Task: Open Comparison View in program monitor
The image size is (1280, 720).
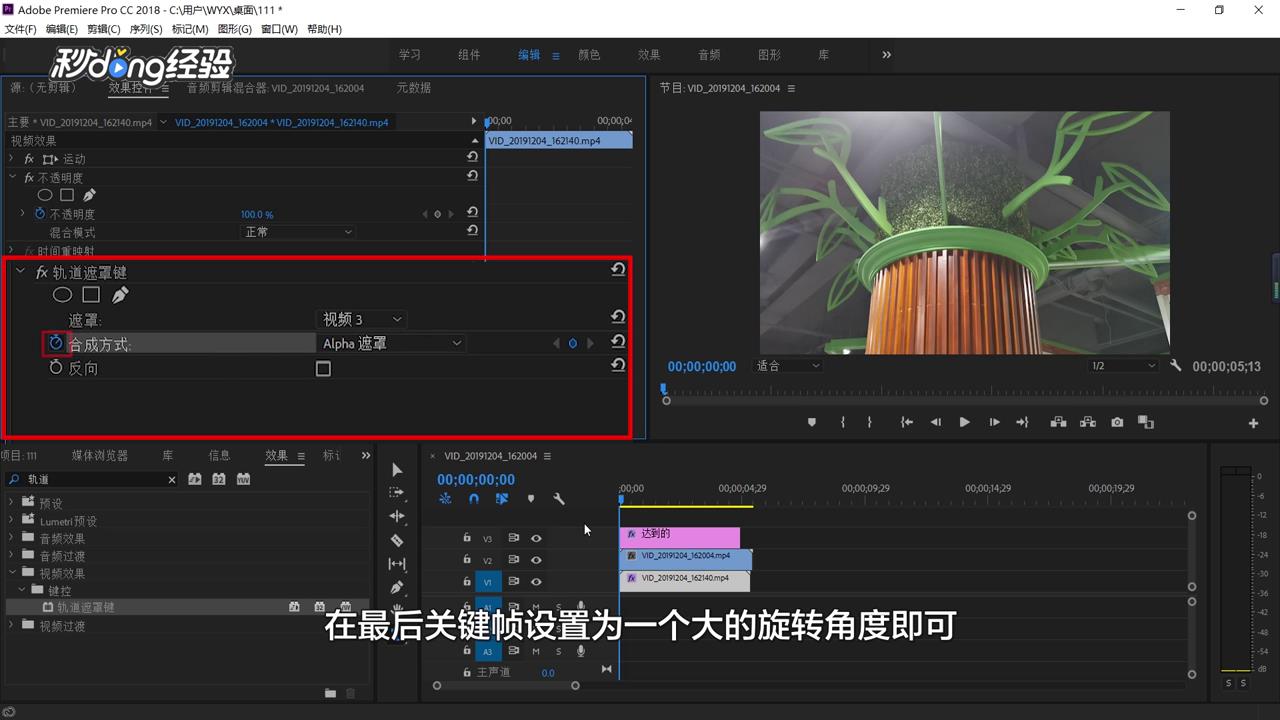Action: 1146,422
